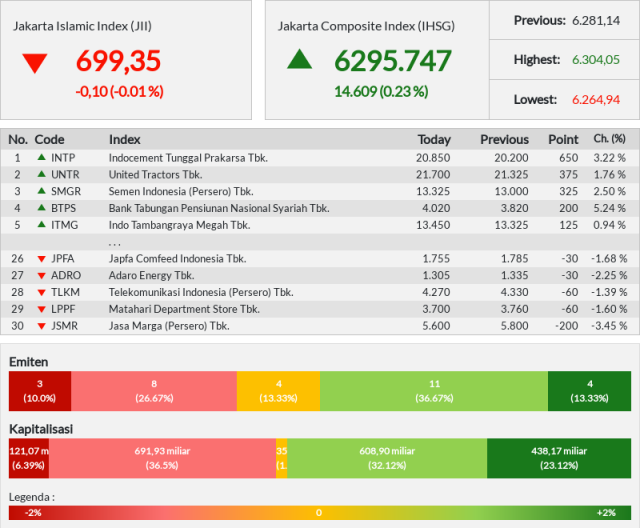Click the Jakarta Composite Index (IHSG) title

point(367,26)
